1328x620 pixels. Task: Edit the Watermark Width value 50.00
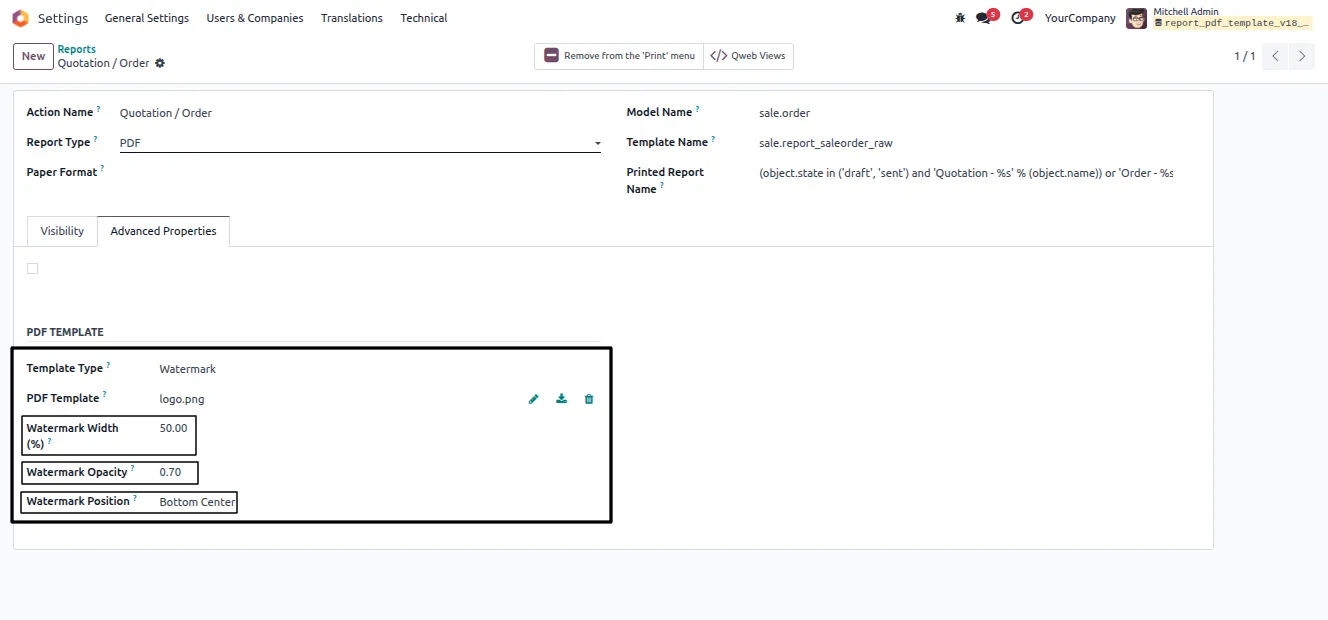[173, 428]
